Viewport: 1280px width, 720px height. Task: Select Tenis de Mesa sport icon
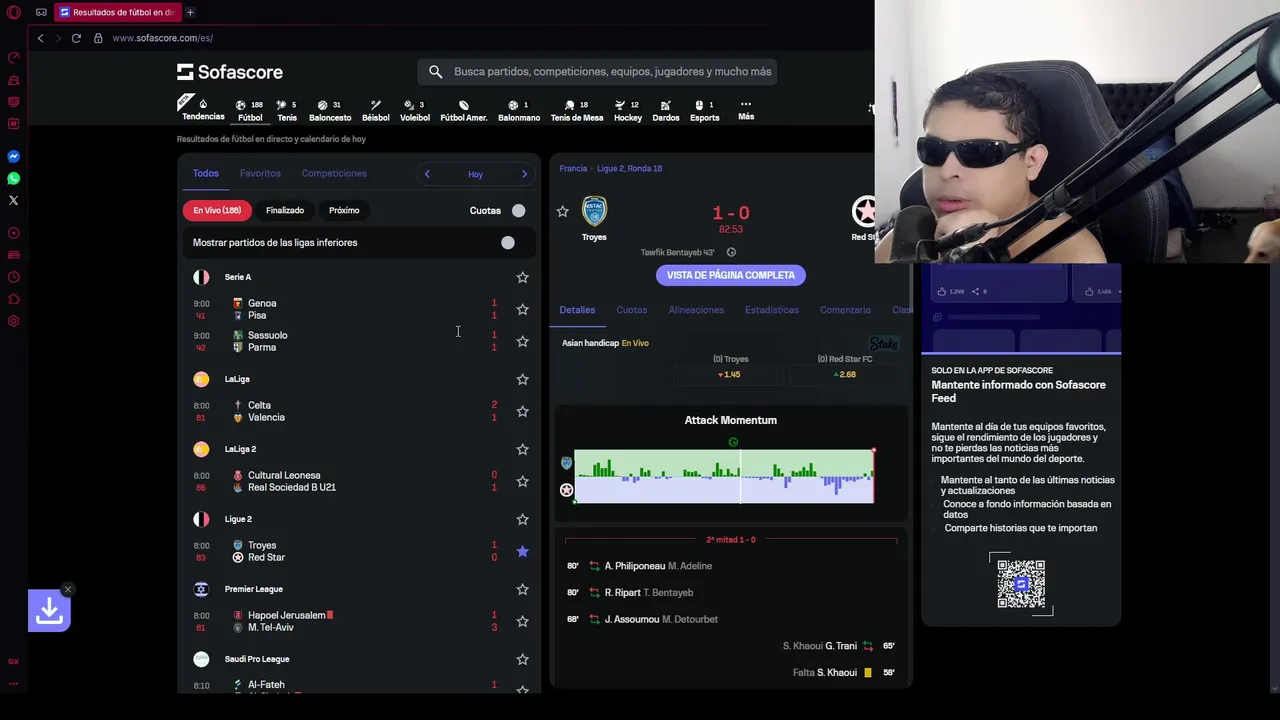pyautogui.click(x=577, y=110)
